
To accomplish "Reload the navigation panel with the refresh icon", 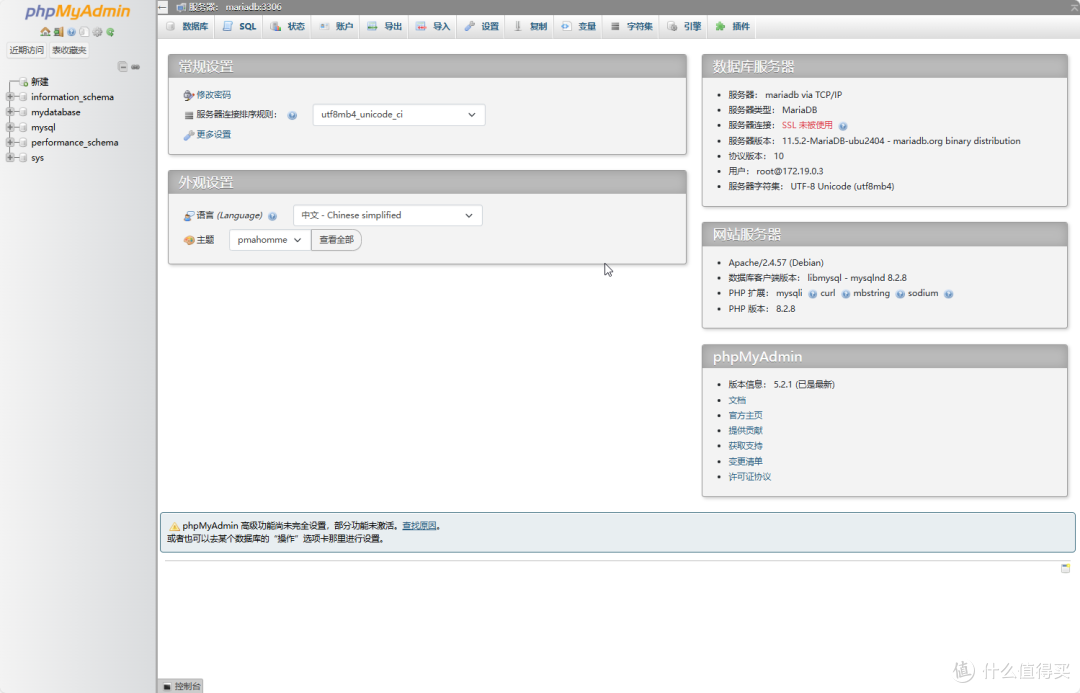I will (110, 31).
